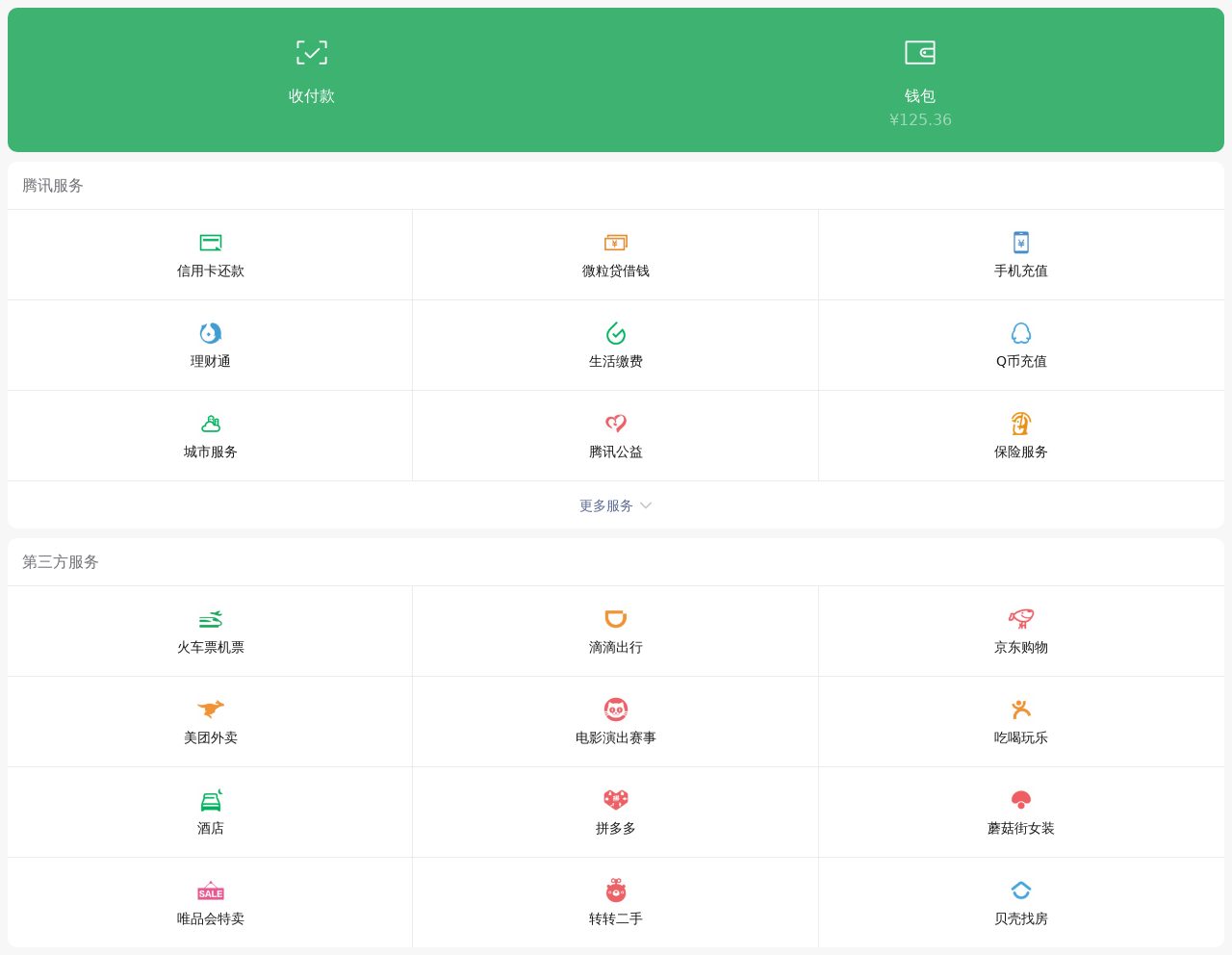
Task: Click the 收付款 label
Action: (312, 96)
